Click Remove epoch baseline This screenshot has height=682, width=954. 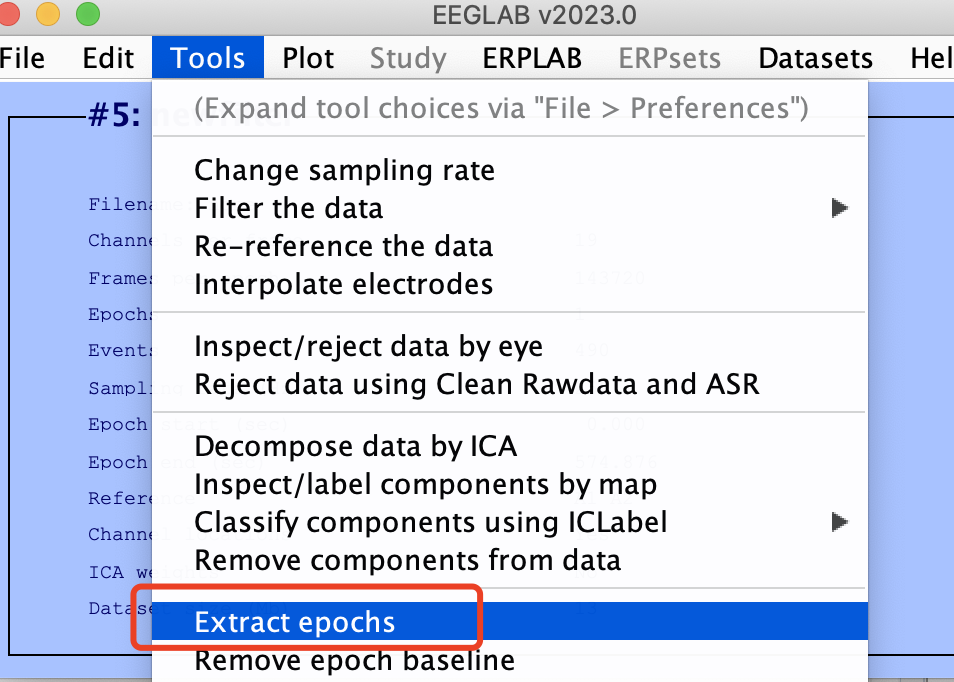[x=354, y=660]
